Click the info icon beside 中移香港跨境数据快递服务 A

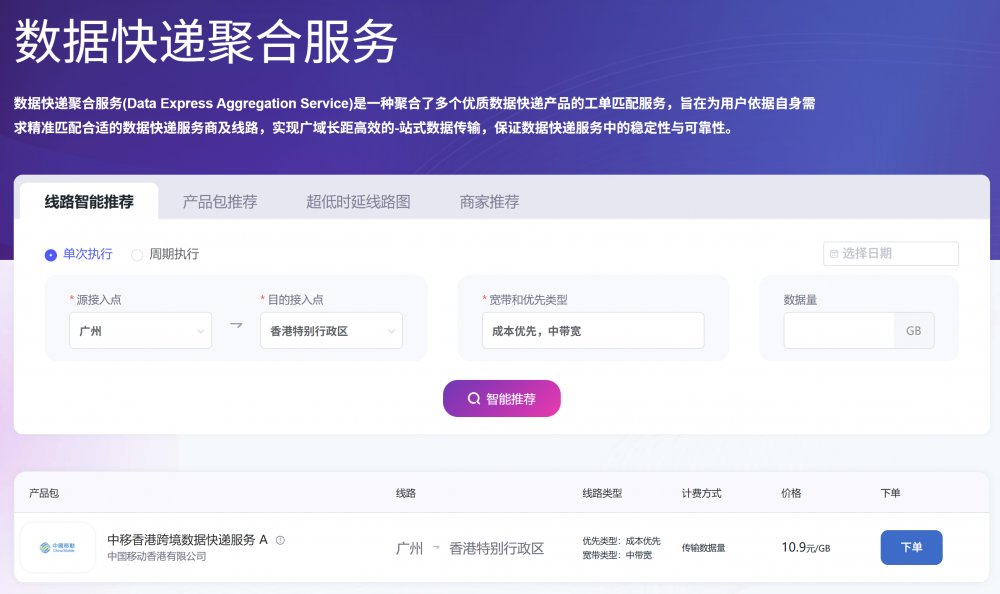[280, 540]
